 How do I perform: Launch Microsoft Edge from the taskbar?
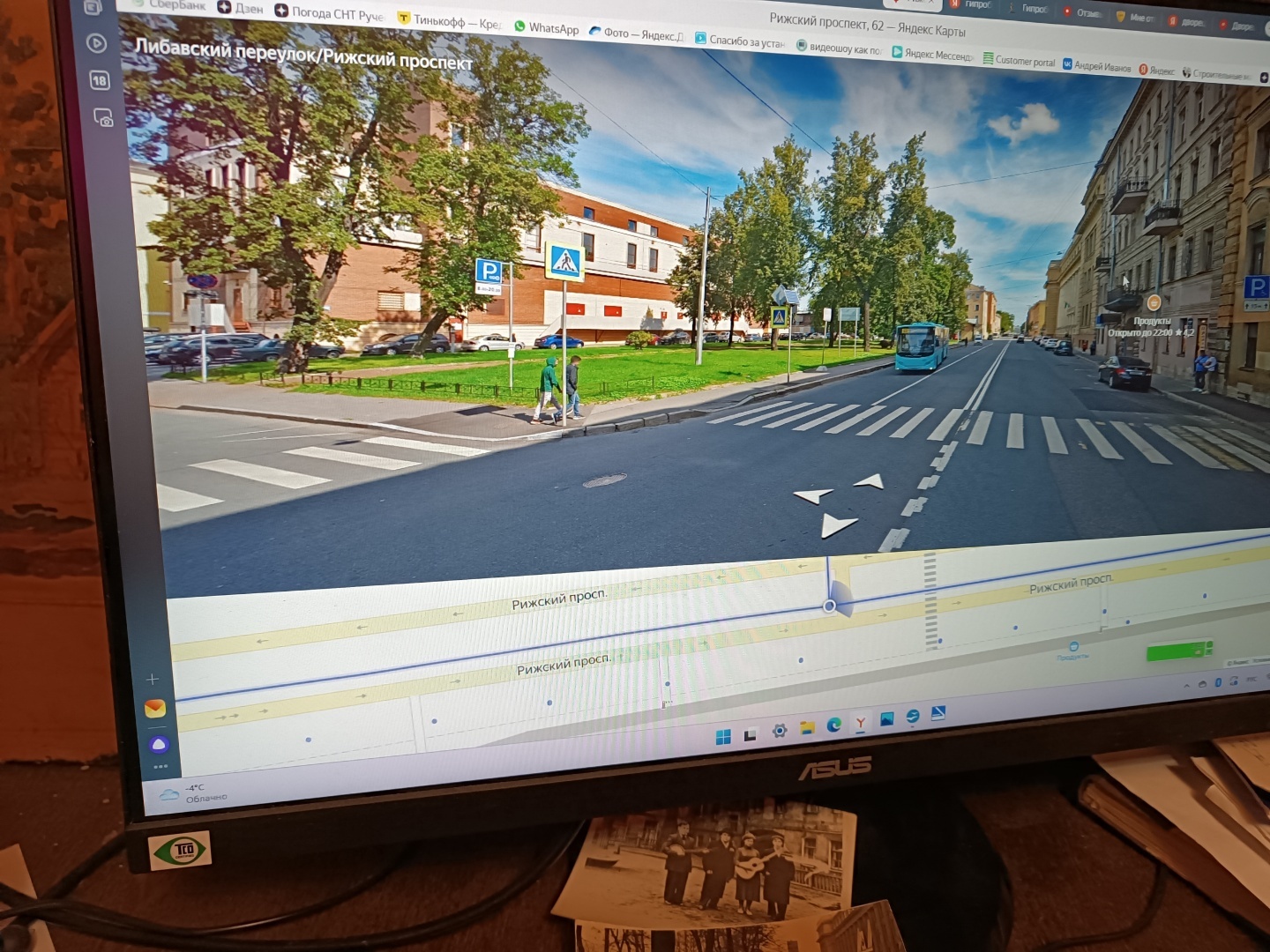coord(834,726)
